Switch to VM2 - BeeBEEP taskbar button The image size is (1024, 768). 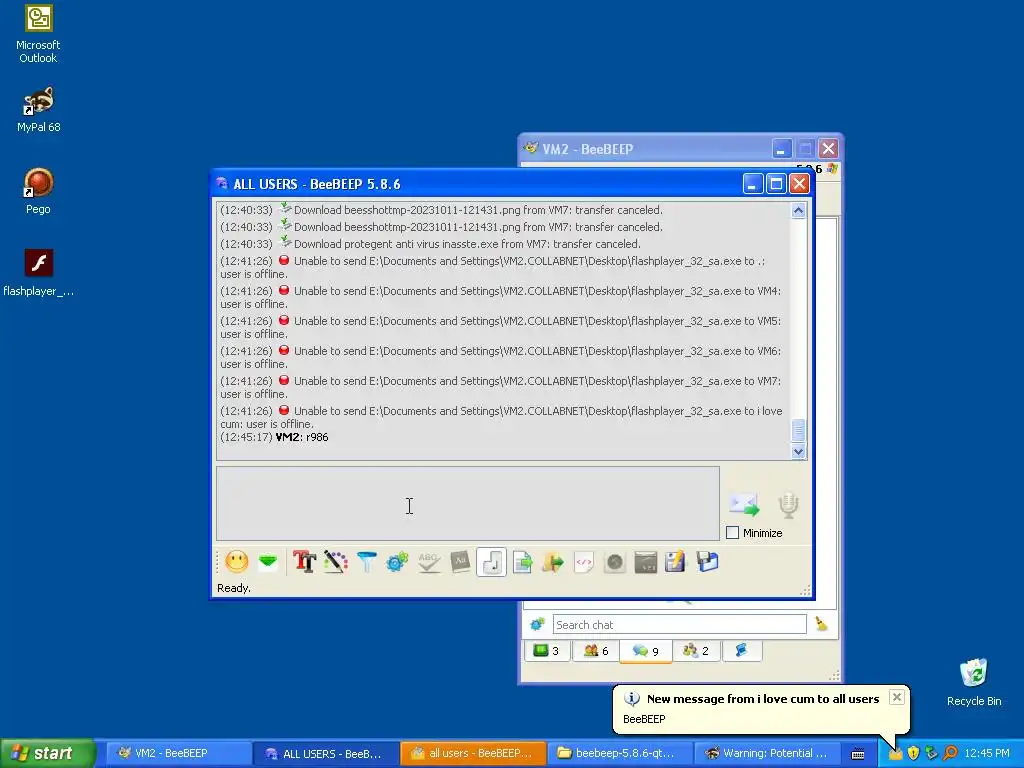click(178, 754)
